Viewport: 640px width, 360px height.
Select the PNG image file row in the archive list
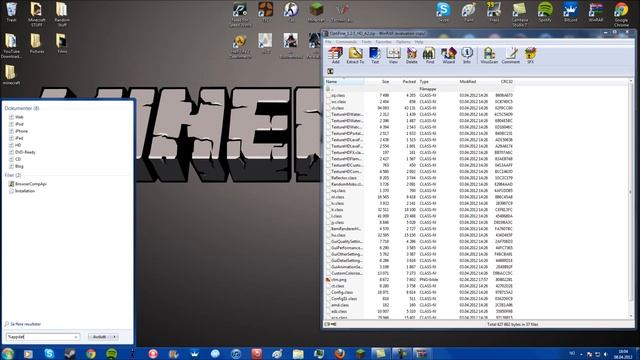[420, 280]
